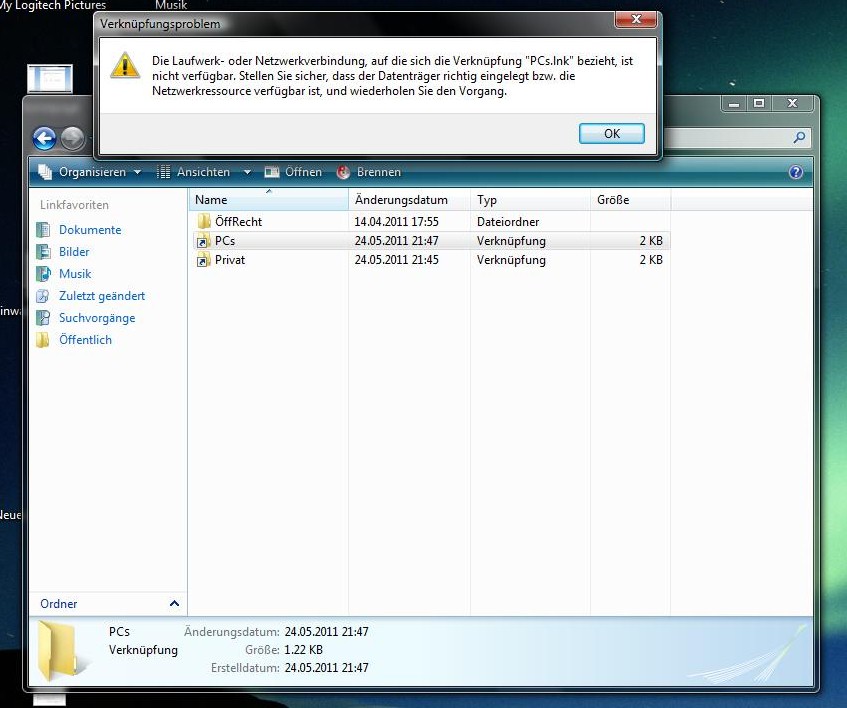This screenshot has height=708, width=847.
Task: Click the warning icon in the error dialog
Action: pos(125,65)
